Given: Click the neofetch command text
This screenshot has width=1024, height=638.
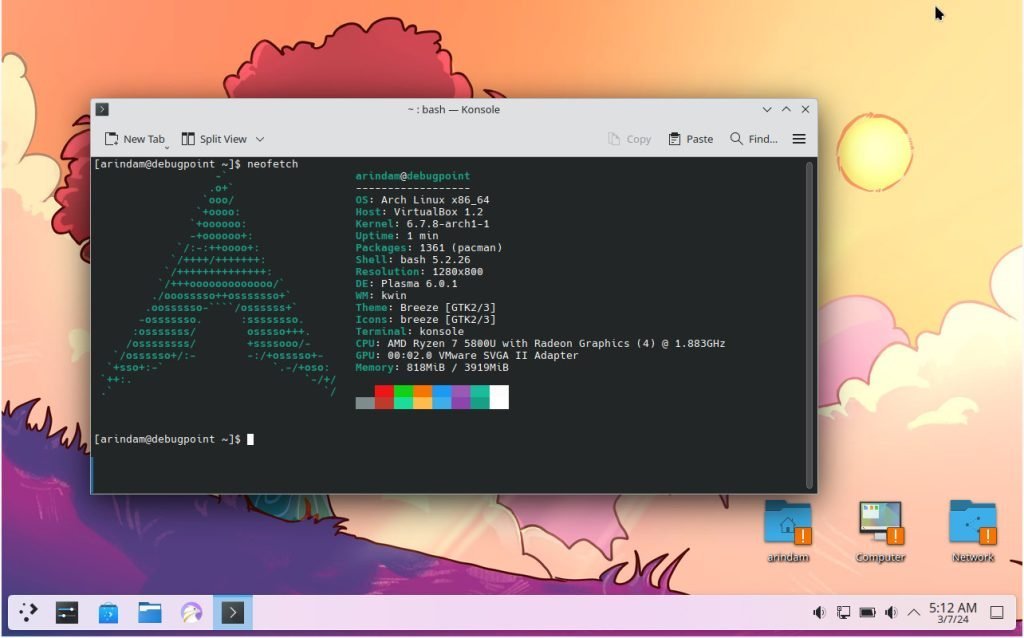Looking at the screenshot, I should (272, 164).
